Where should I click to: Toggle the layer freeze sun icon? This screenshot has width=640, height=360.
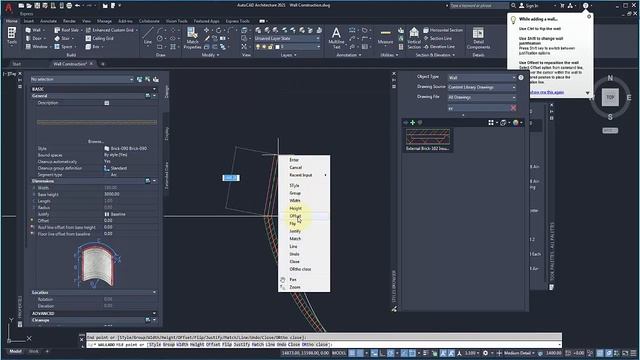[x=264, y=47]
